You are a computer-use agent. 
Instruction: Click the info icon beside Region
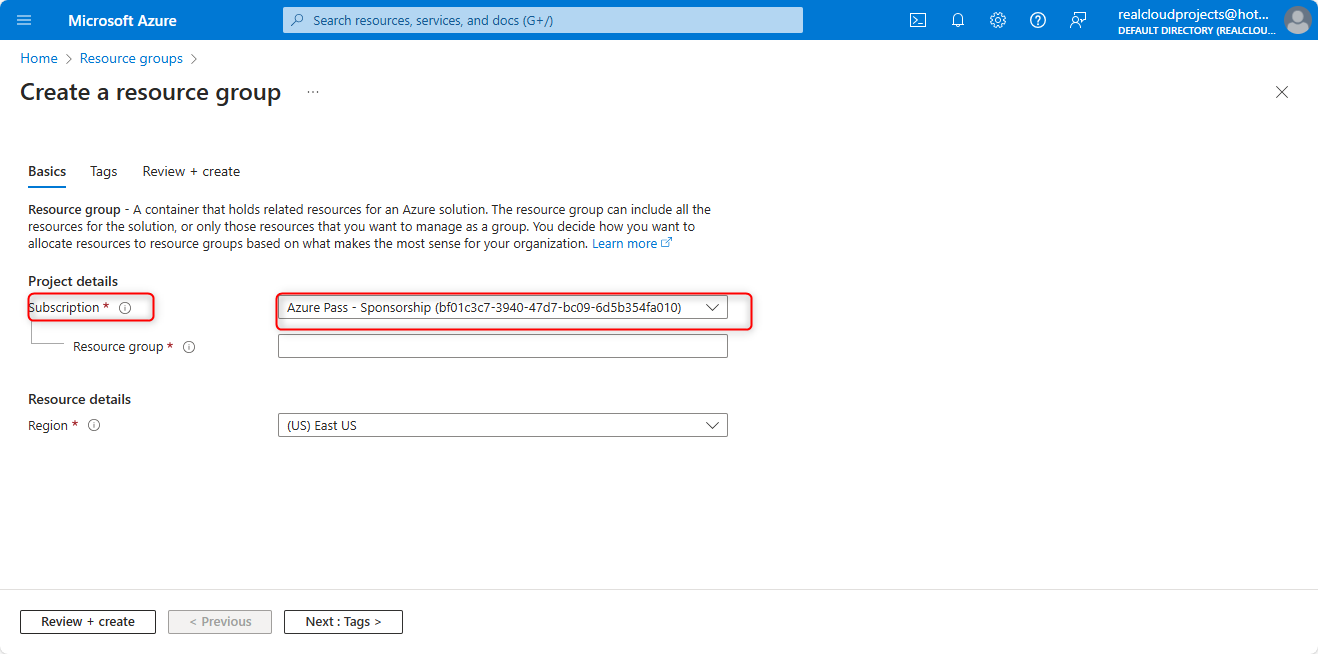click(x=94, y=425)
